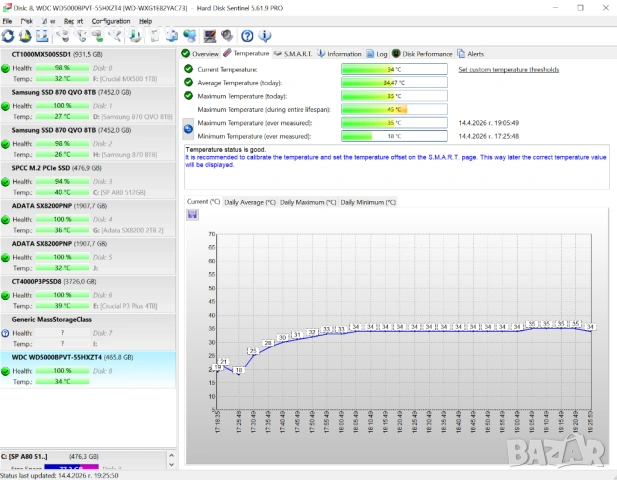Click the Refresh icon in the toolbar
Image resolution: width=617 pixels, height=480 pixels.
pyautogui.click(x=8, y=36)
